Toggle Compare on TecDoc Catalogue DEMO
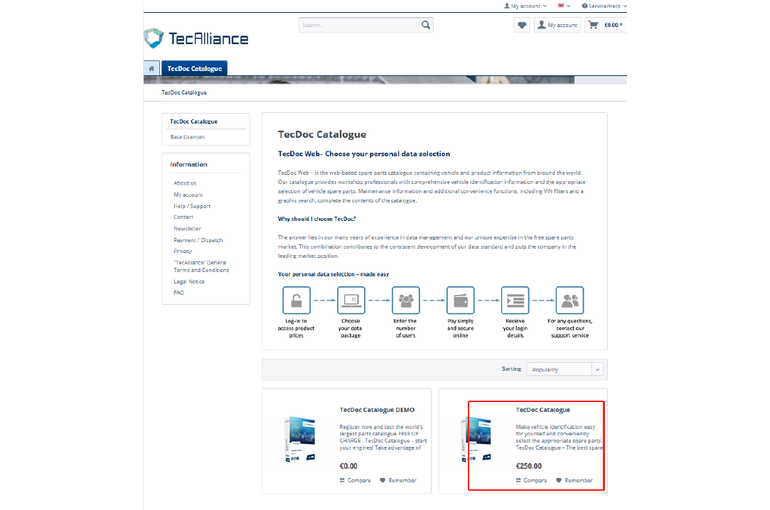Image resolution: width=770 pixels, height=510 pixels. tap(355, 480)
